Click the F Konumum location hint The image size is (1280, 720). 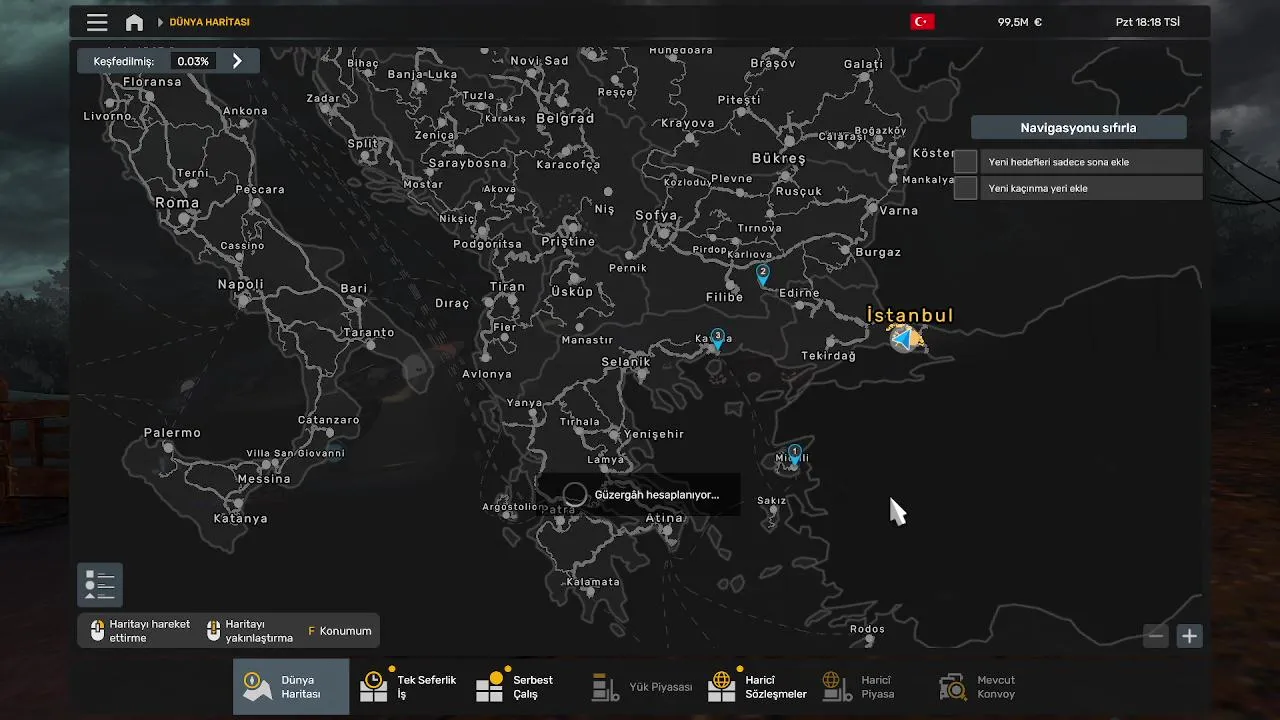click(x=340, y=631)
